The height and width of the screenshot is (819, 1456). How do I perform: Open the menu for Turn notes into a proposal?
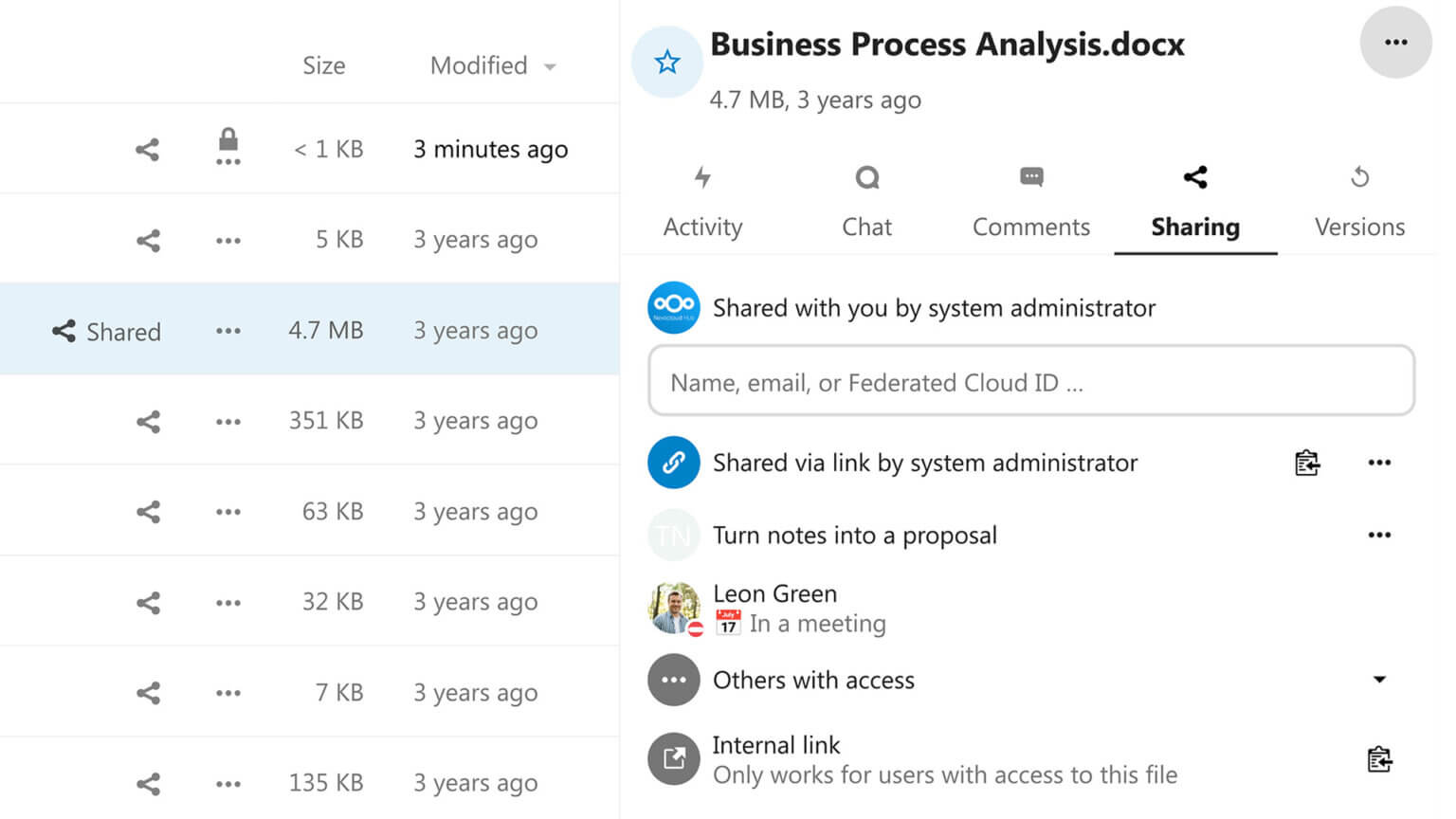1380,535
